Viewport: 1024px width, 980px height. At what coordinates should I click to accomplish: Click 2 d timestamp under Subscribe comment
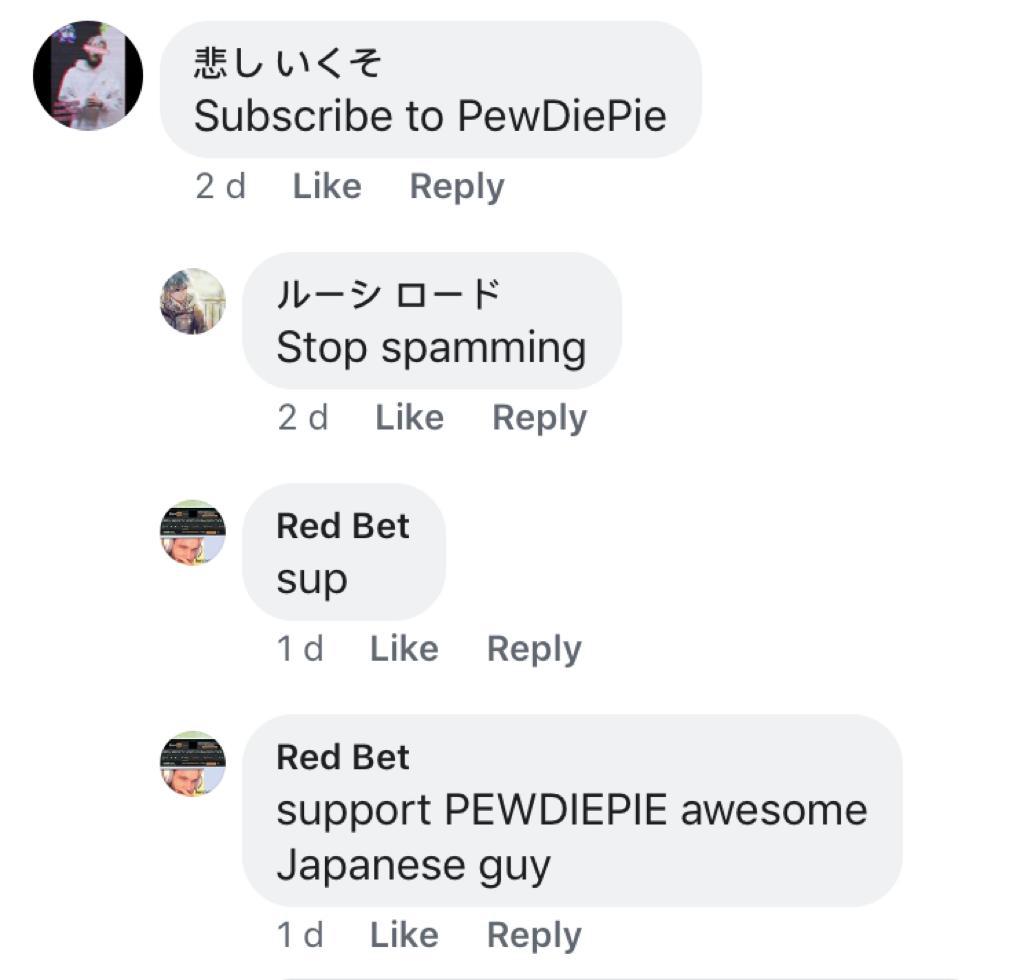pyautogui.click(x=221, y=187)
